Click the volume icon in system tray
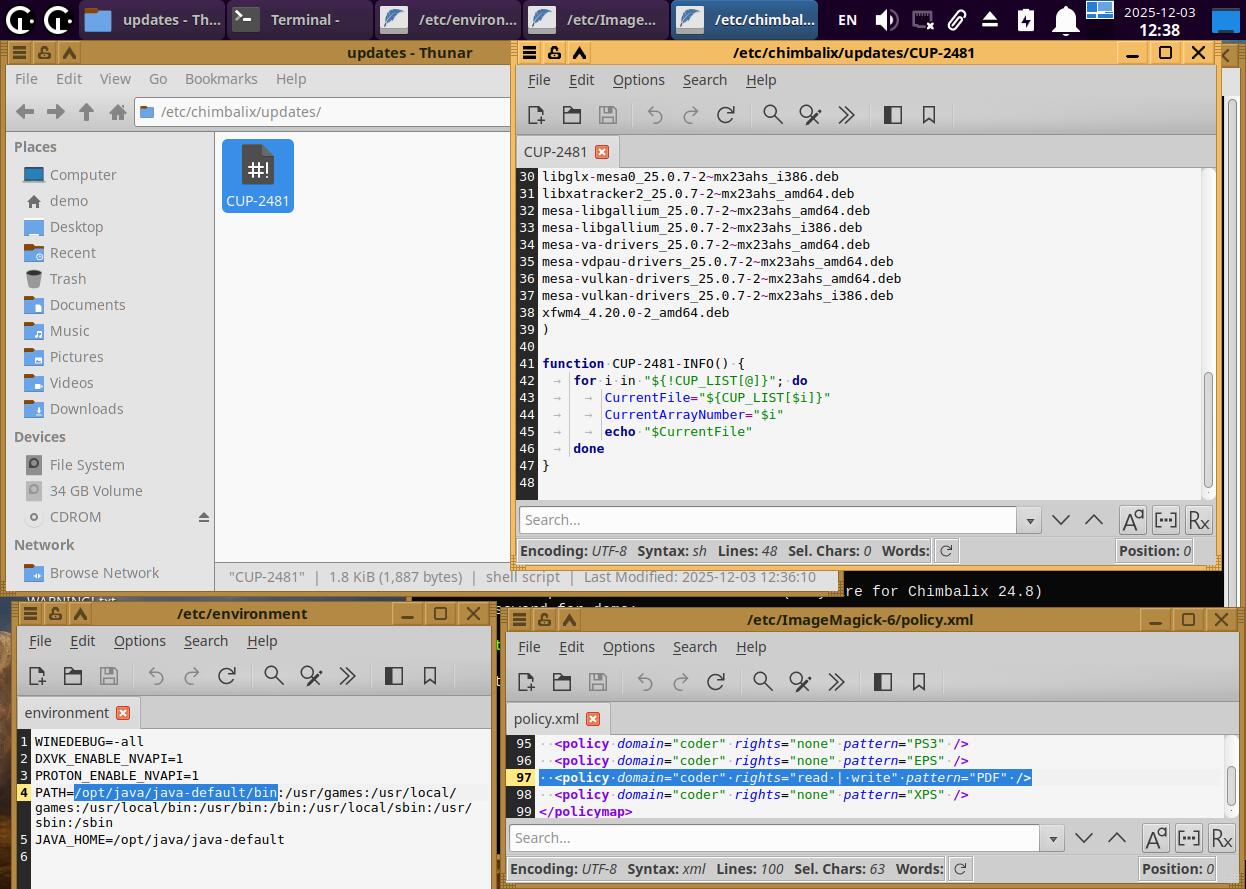 tap(885, 19)
